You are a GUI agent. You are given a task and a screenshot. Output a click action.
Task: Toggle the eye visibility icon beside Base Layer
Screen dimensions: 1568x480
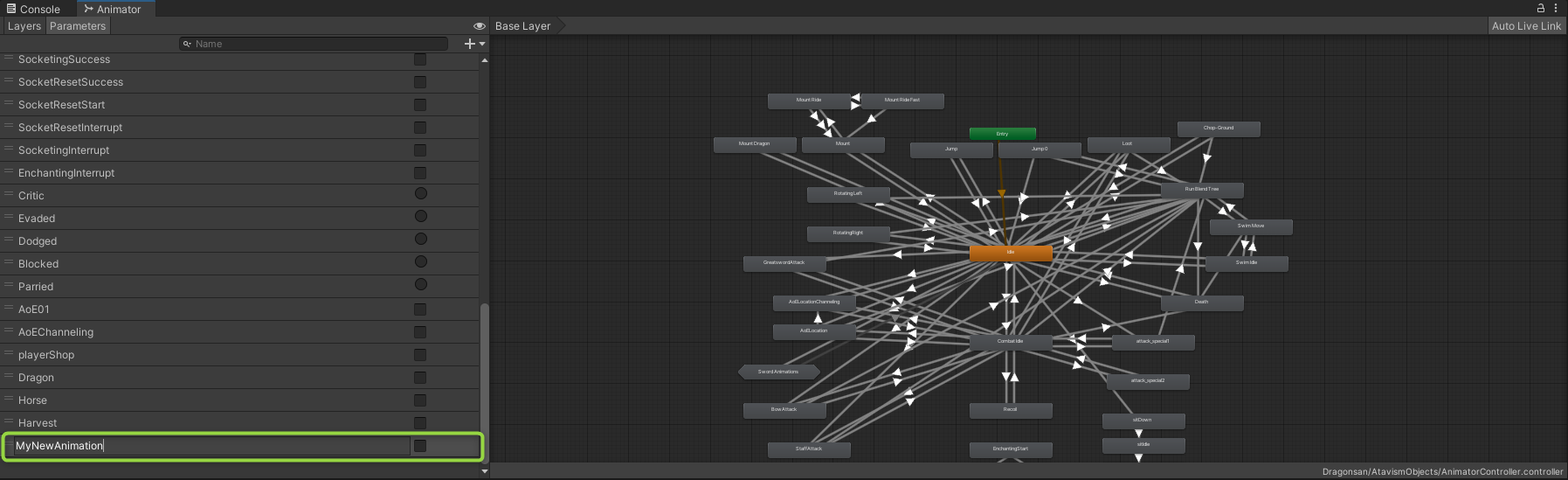pyautogui.click(x=479, y=26)
